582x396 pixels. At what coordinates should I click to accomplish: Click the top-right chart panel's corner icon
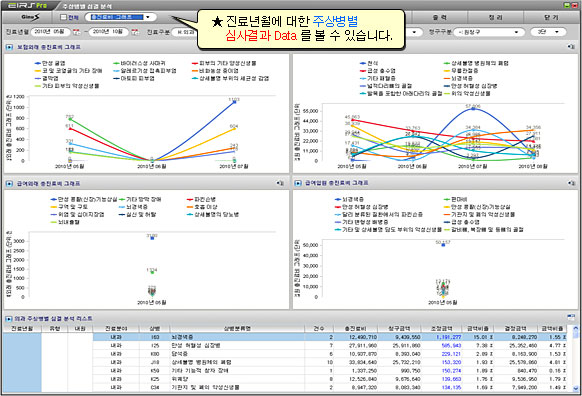pos(571,47)
